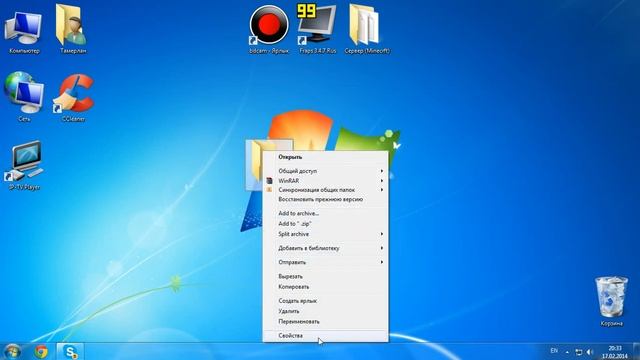
Task: Select the IP-TV Player shortcut icon
Action: point(24,165)
